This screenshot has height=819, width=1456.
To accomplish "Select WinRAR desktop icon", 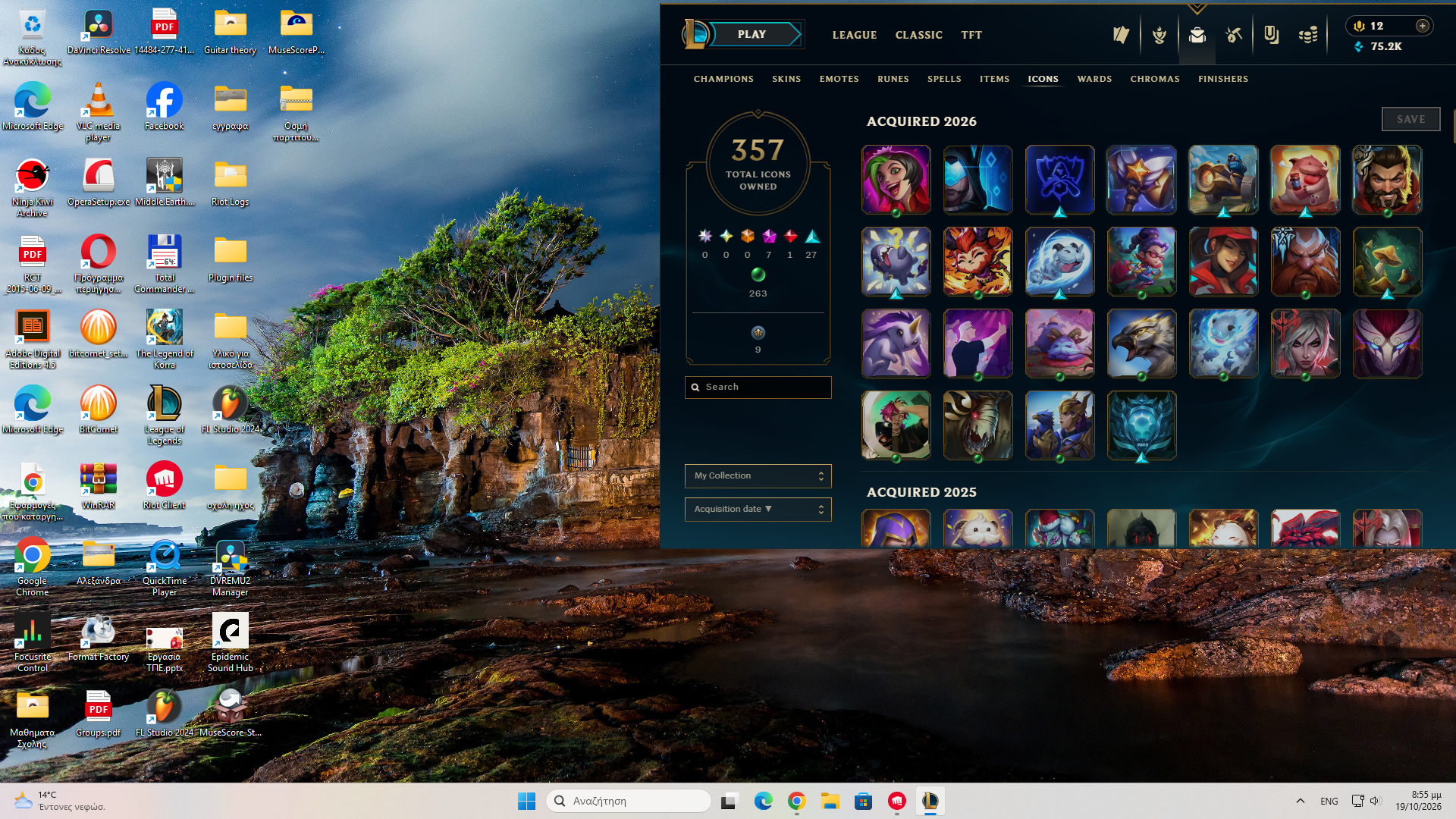I will [99, 486].
